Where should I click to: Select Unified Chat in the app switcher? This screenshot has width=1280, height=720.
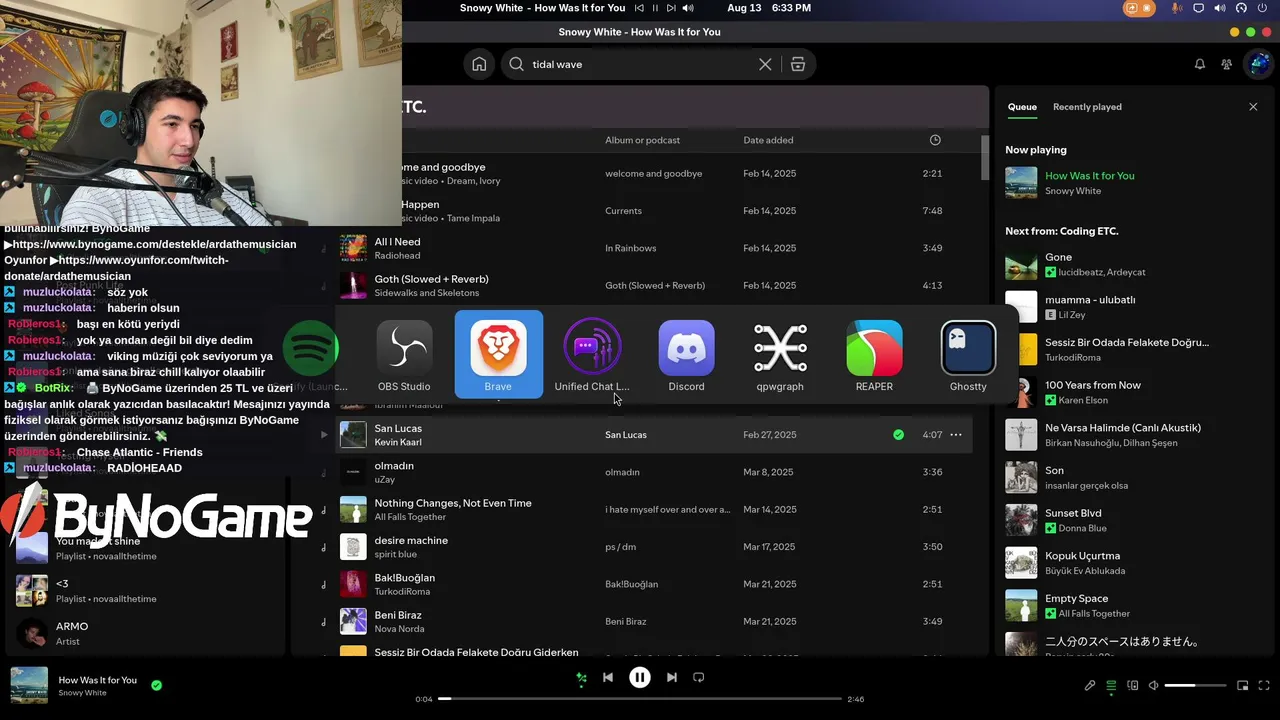coord(592,355)
